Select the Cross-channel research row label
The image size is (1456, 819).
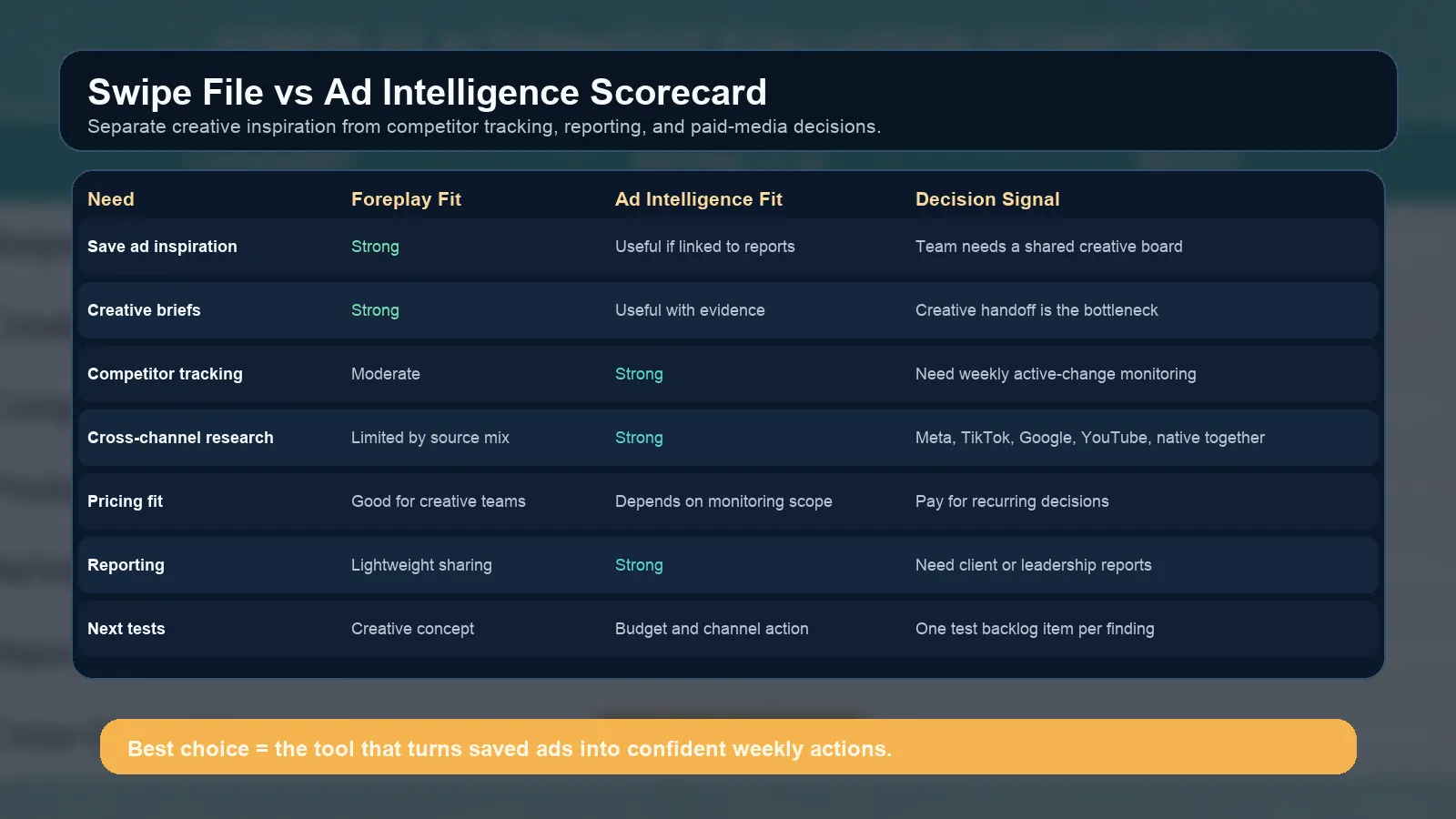click(x=180, y=438)
